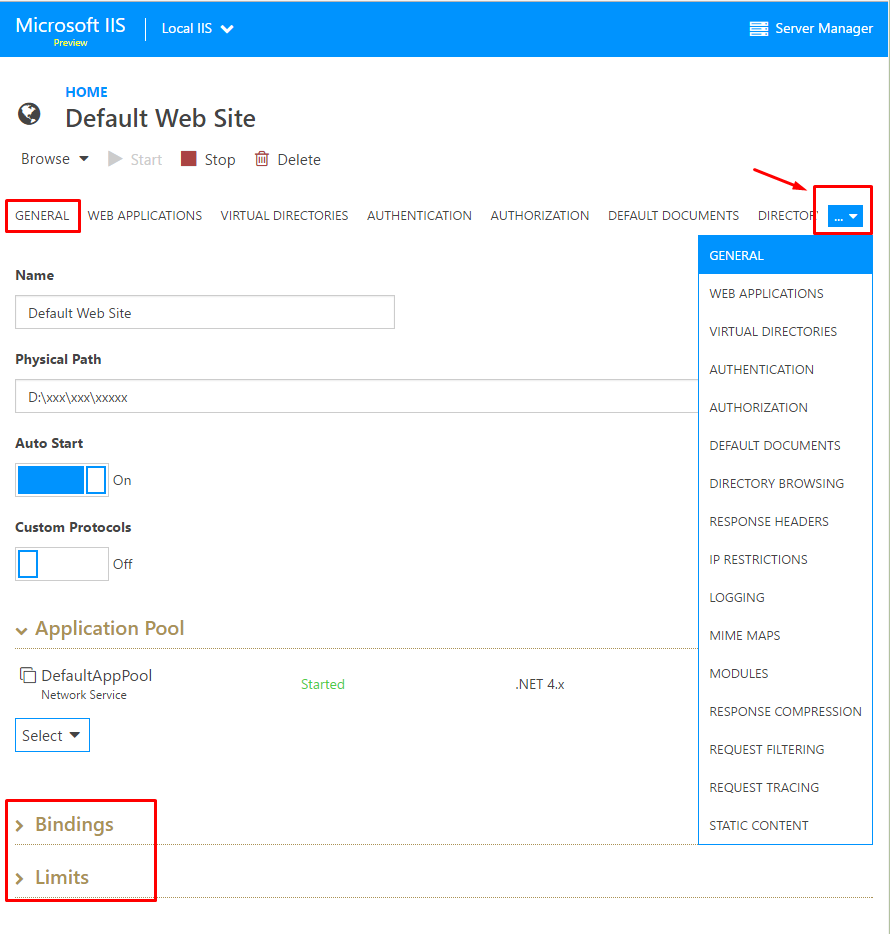Open the Local IIS server dropdown
The height and width of the screenshot is (934, 890).
point(197,29)
